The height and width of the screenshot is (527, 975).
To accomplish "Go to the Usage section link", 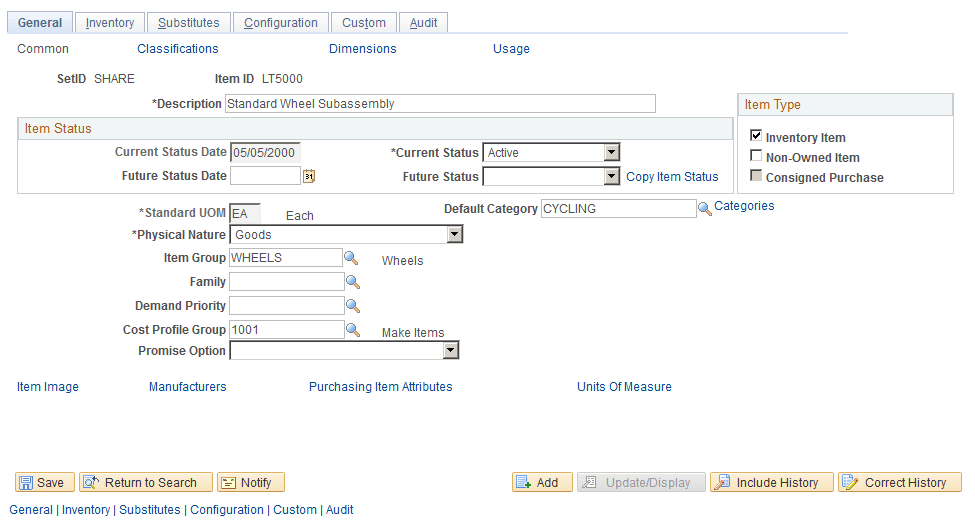I will [x=511, y=48].
